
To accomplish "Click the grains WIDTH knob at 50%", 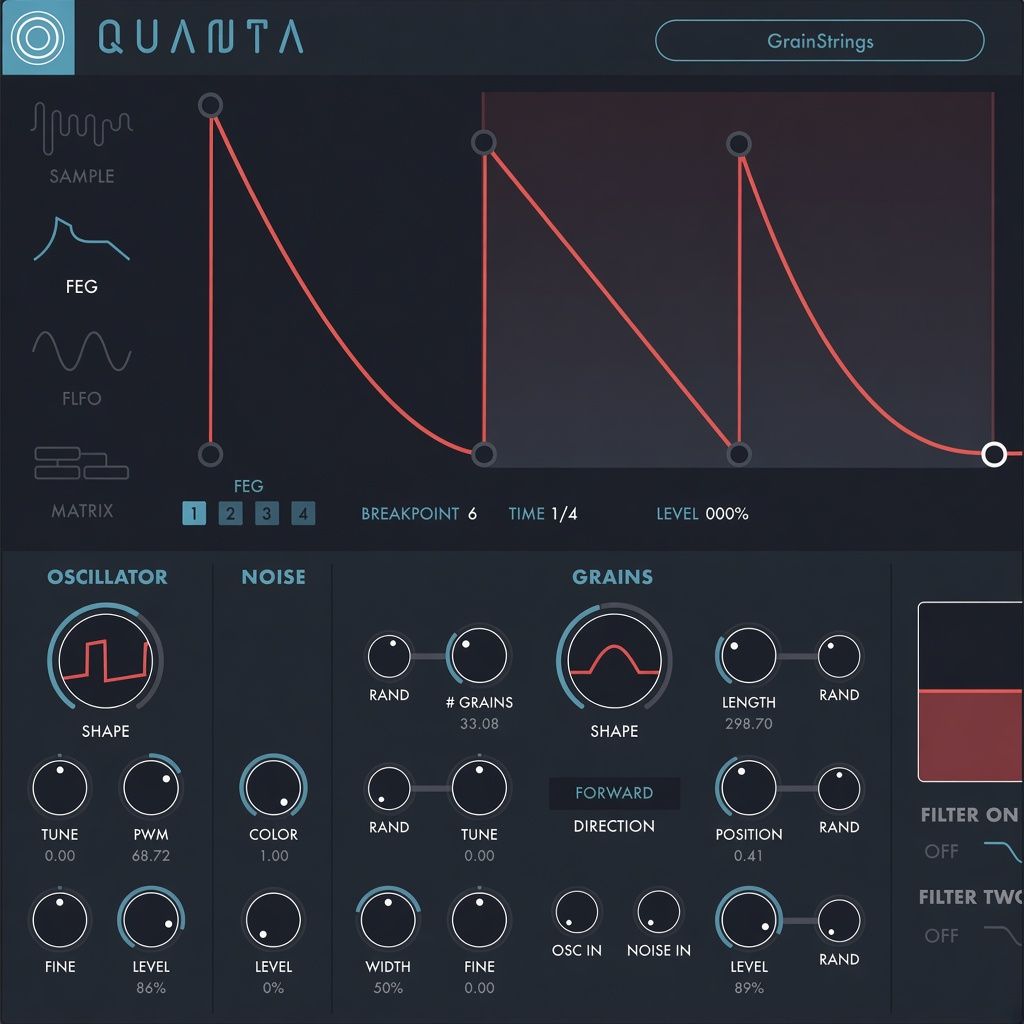I will [388, 919].
